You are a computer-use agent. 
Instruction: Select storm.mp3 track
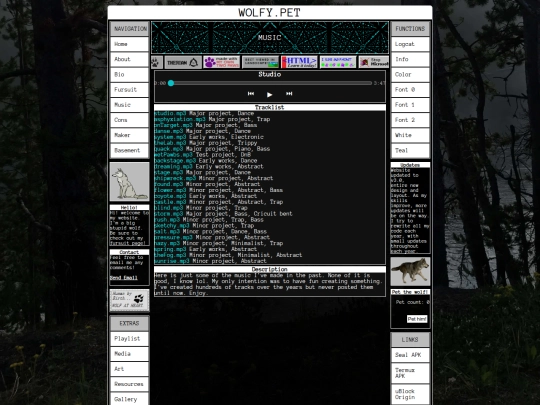pos(168,214)
